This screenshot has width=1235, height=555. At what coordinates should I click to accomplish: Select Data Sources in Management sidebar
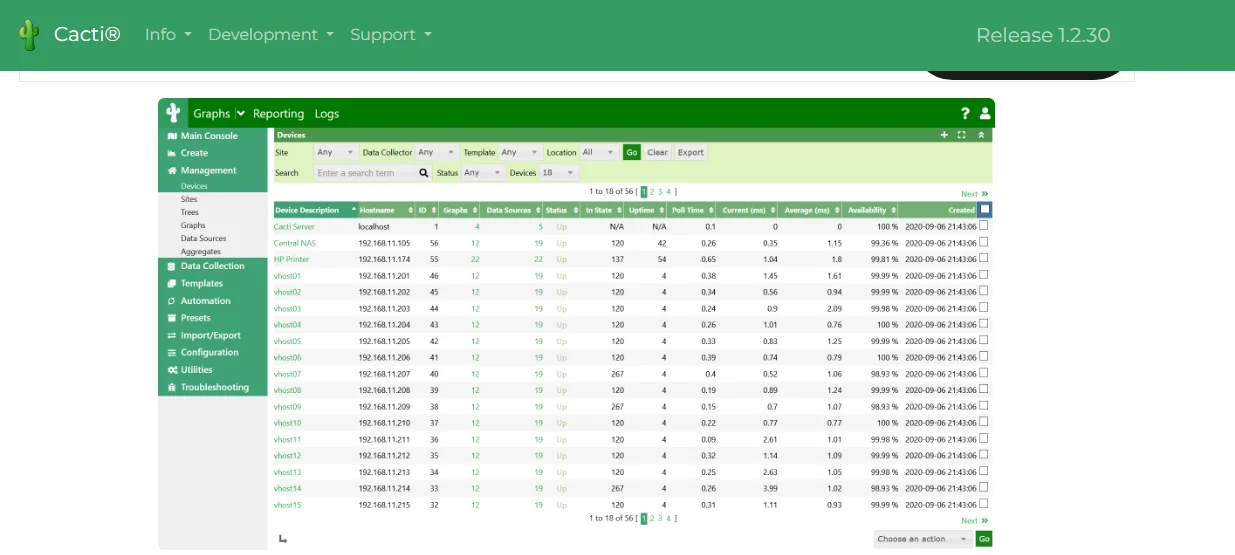(x=203, y=239)
